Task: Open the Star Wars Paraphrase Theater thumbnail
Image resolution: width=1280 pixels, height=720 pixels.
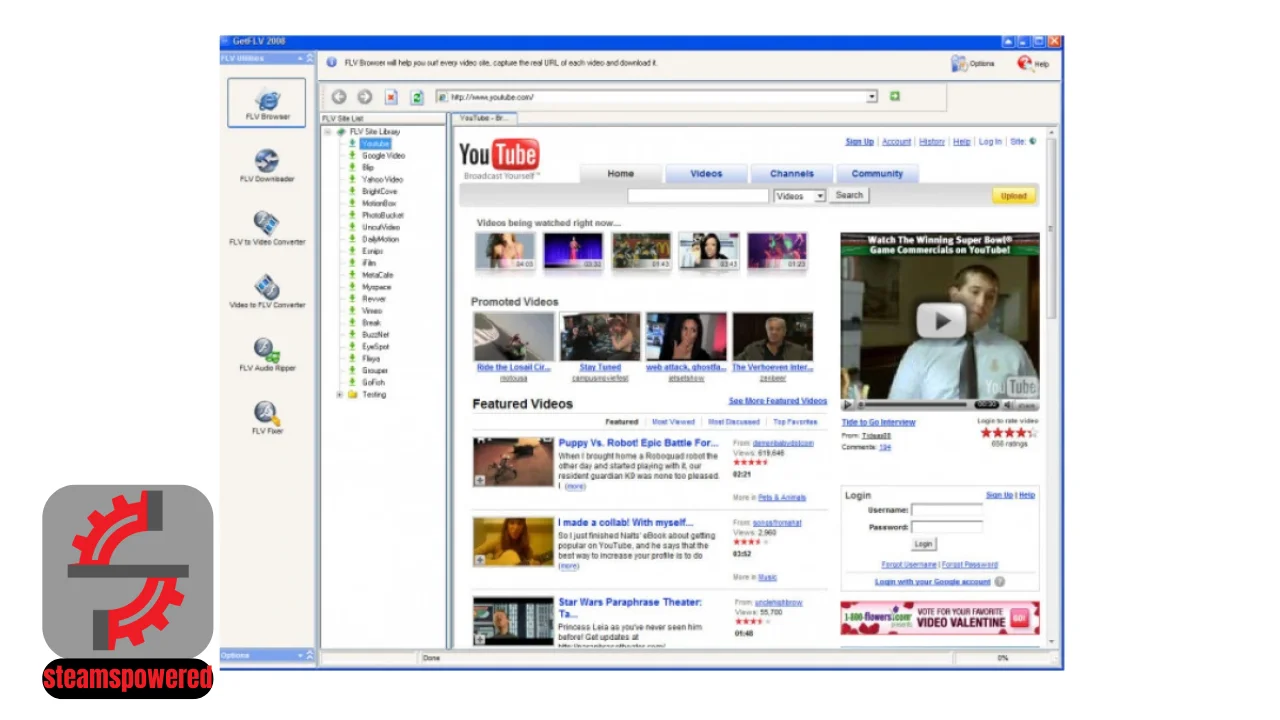Action: click(x=513, y=621)
